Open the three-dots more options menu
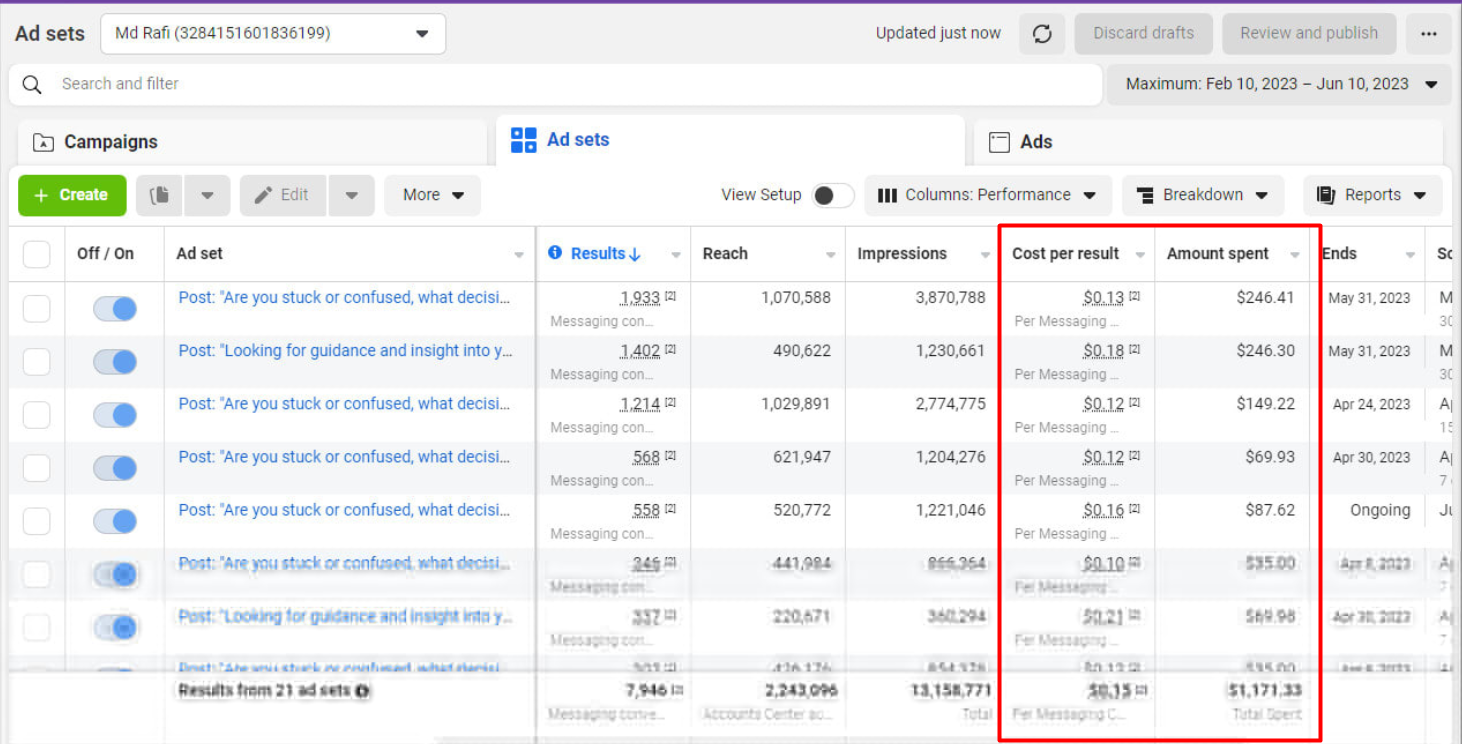 [1428, 34]
